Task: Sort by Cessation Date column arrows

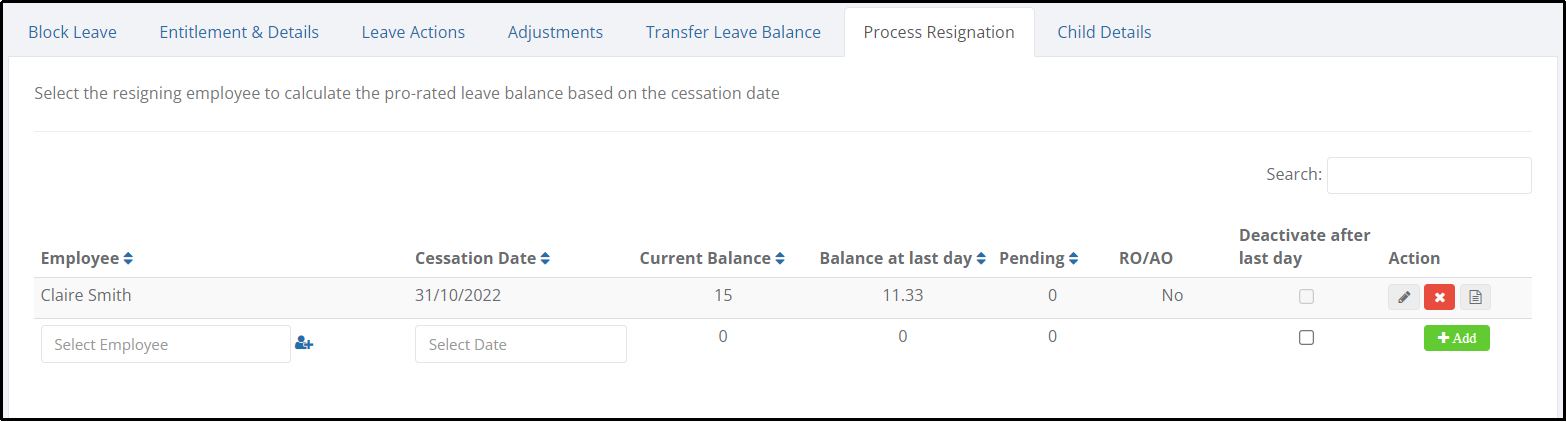Action: [x=545, y=259]
